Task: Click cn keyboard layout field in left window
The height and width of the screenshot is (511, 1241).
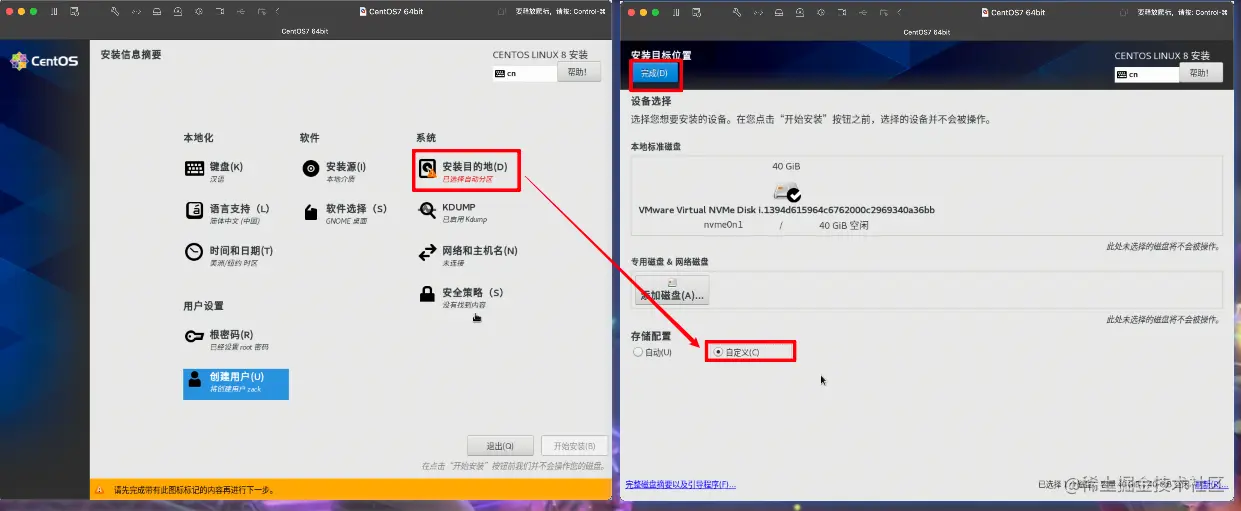Action: [524, 73]
